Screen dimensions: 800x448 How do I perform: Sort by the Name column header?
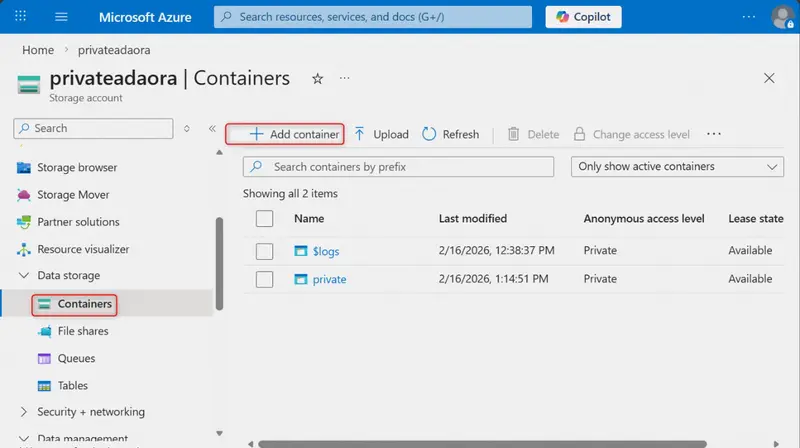point(309,218)
